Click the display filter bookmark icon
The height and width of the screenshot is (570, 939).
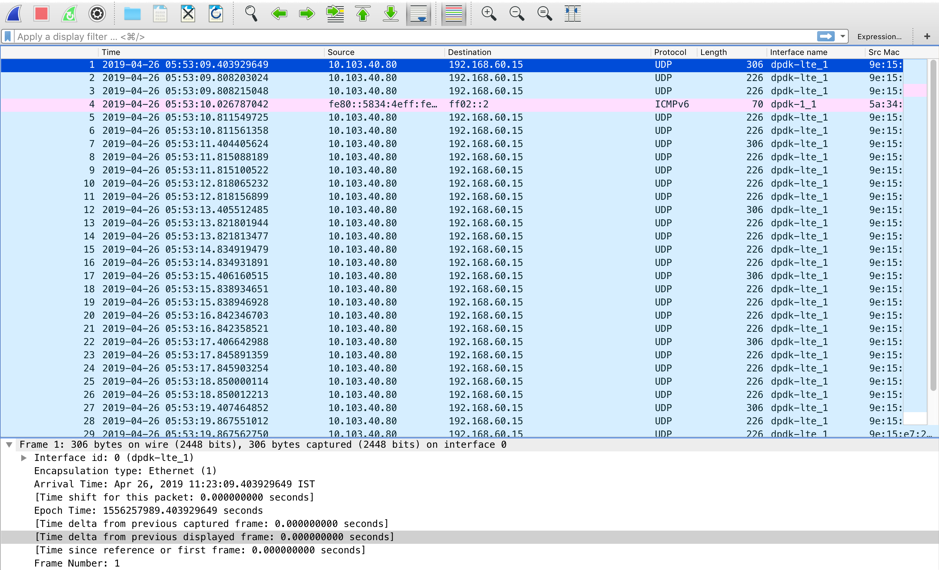pos(8,37)
